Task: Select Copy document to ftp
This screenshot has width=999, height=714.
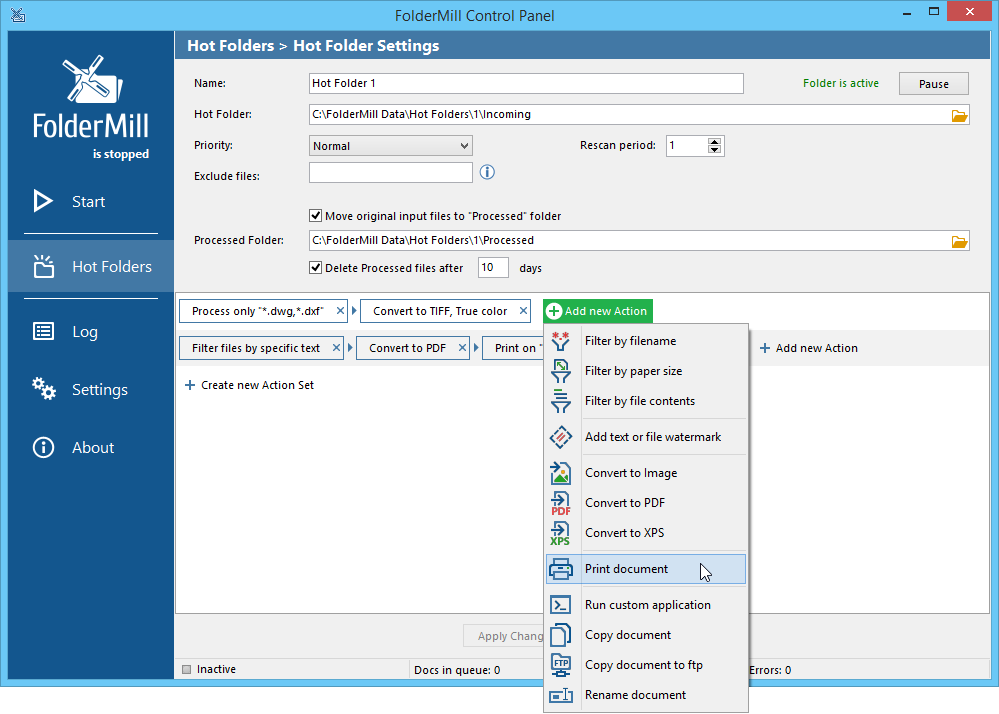Action: 646,665
